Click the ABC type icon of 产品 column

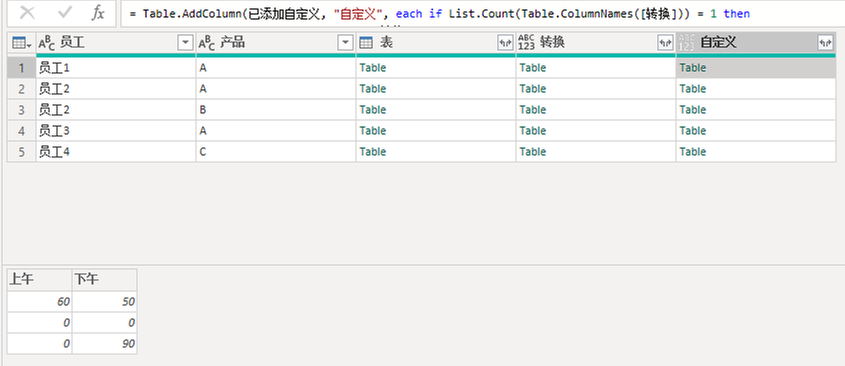(207, 43)
